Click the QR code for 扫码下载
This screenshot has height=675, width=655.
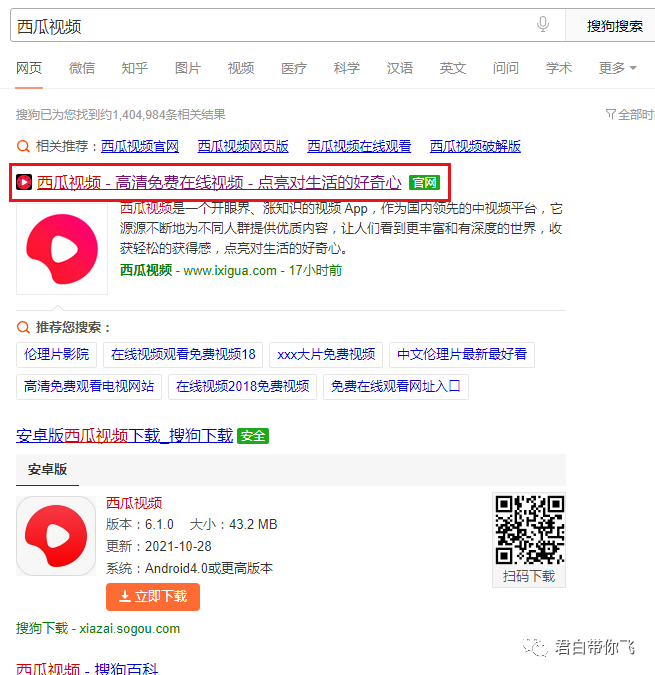[529, 529]
